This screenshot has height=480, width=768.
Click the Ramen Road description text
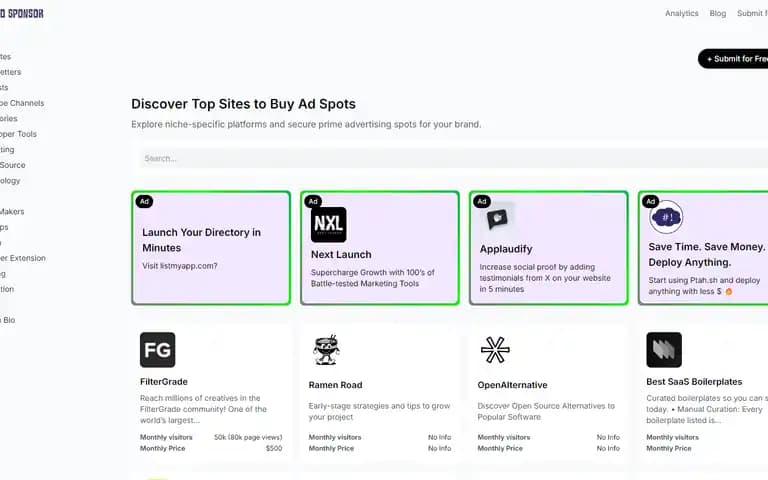point(379,411)
